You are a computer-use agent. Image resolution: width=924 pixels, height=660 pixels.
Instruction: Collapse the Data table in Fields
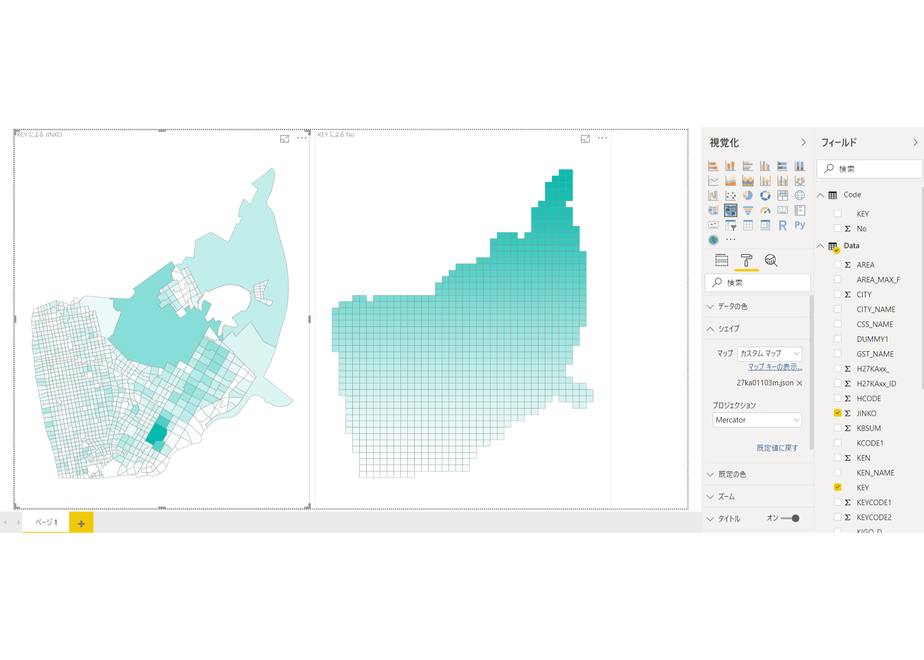tap(820, 246)
